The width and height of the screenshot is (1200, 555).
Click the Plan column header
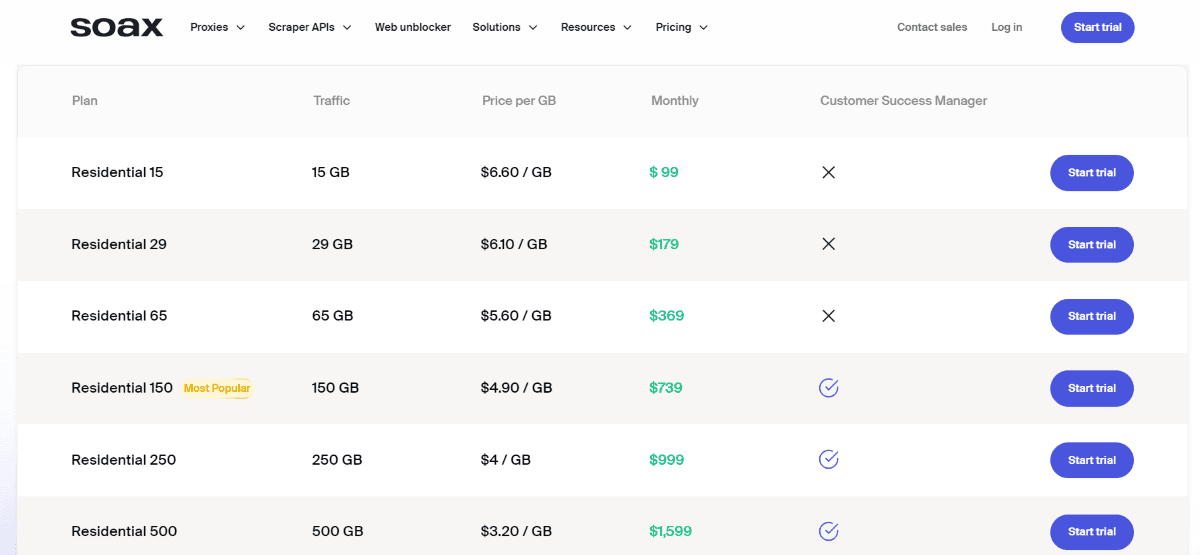tap(85, 101)
